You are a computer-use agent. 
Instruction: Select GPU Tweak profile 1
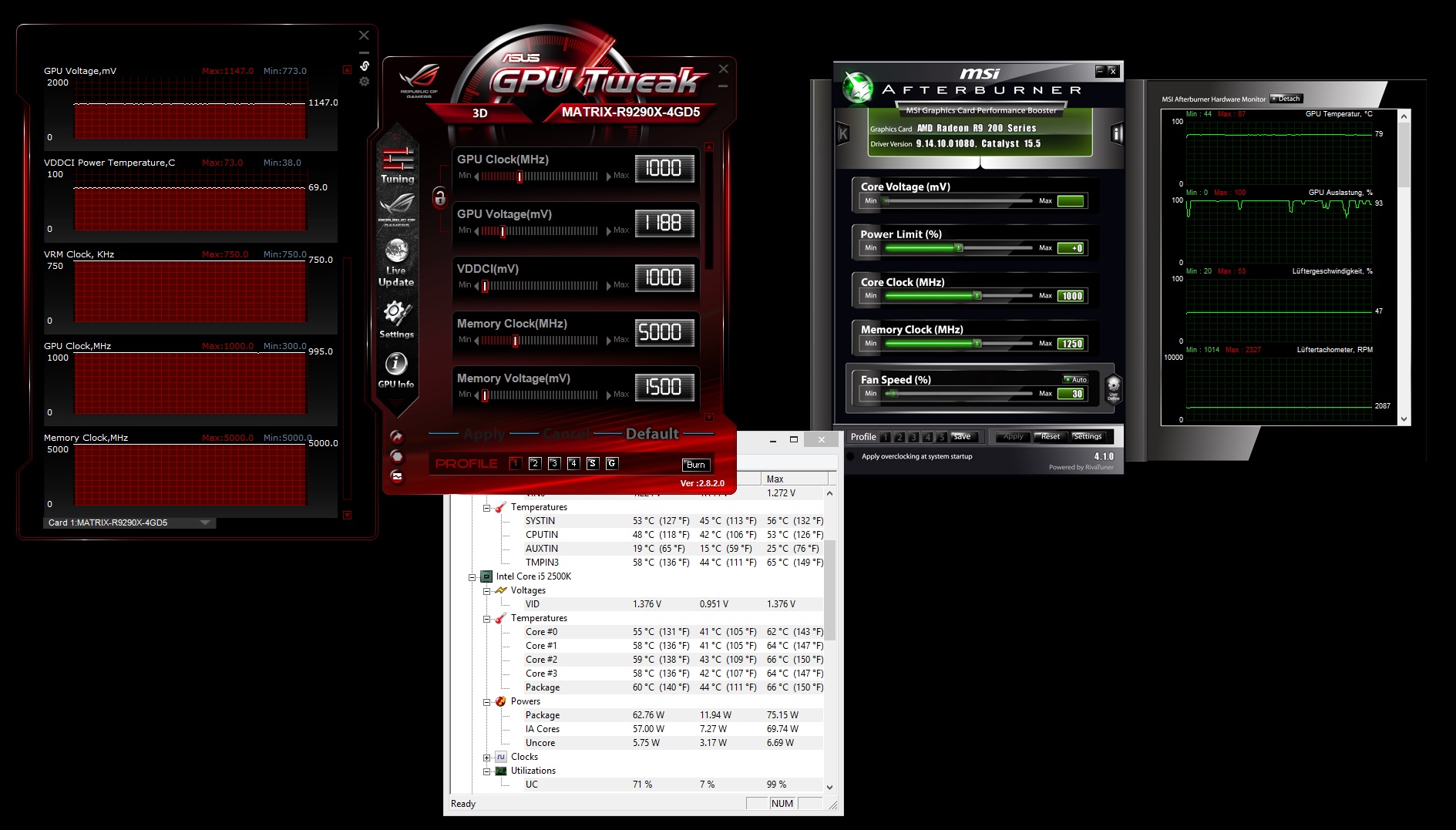516,463
